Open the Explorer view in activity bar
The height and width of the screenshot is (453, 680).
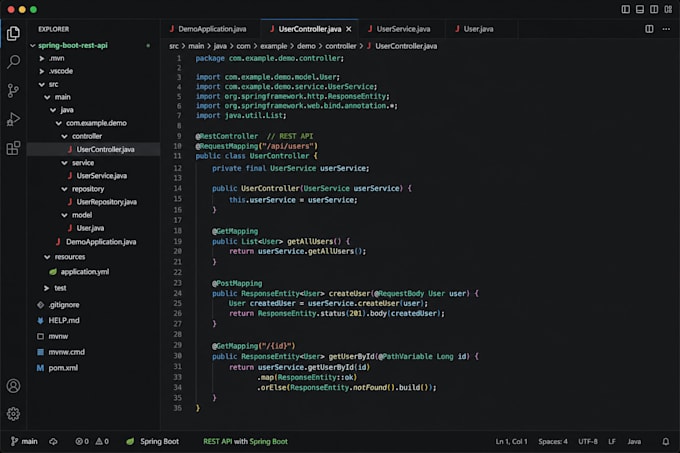[x=13, y=33]
